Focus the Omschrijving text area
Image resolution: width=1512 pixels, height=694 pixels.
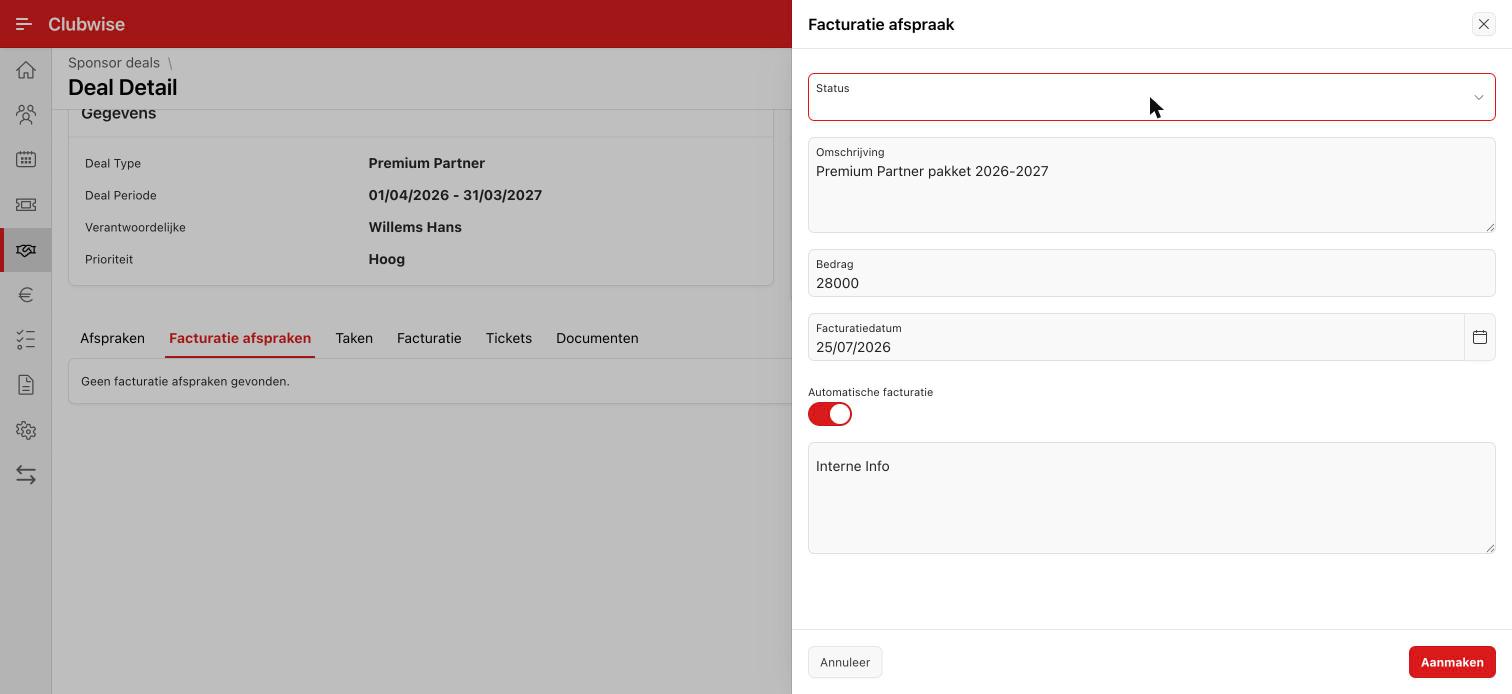1151,185
